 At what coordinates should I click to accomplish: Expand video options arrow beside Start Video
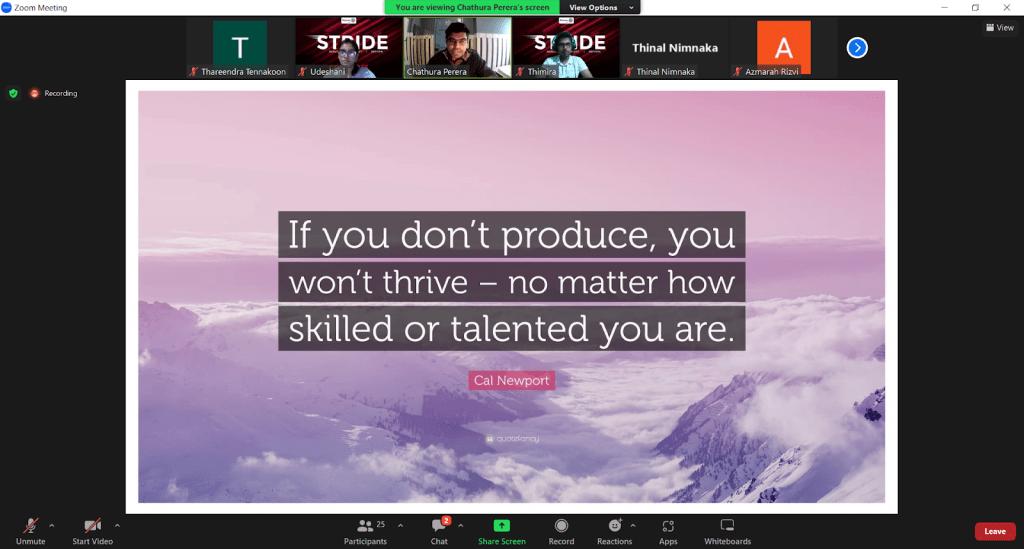[117, 524]
